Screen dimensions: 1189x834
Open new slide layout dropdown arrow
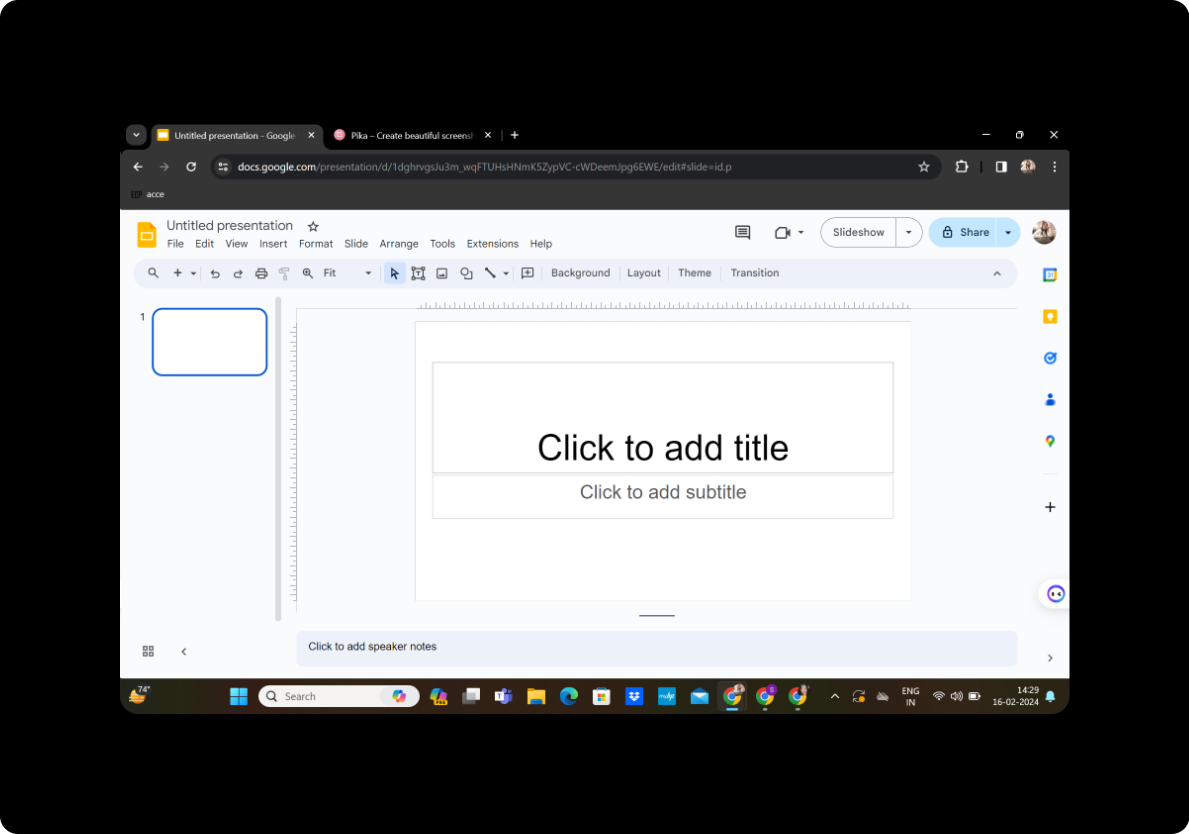tap(193, 274)
